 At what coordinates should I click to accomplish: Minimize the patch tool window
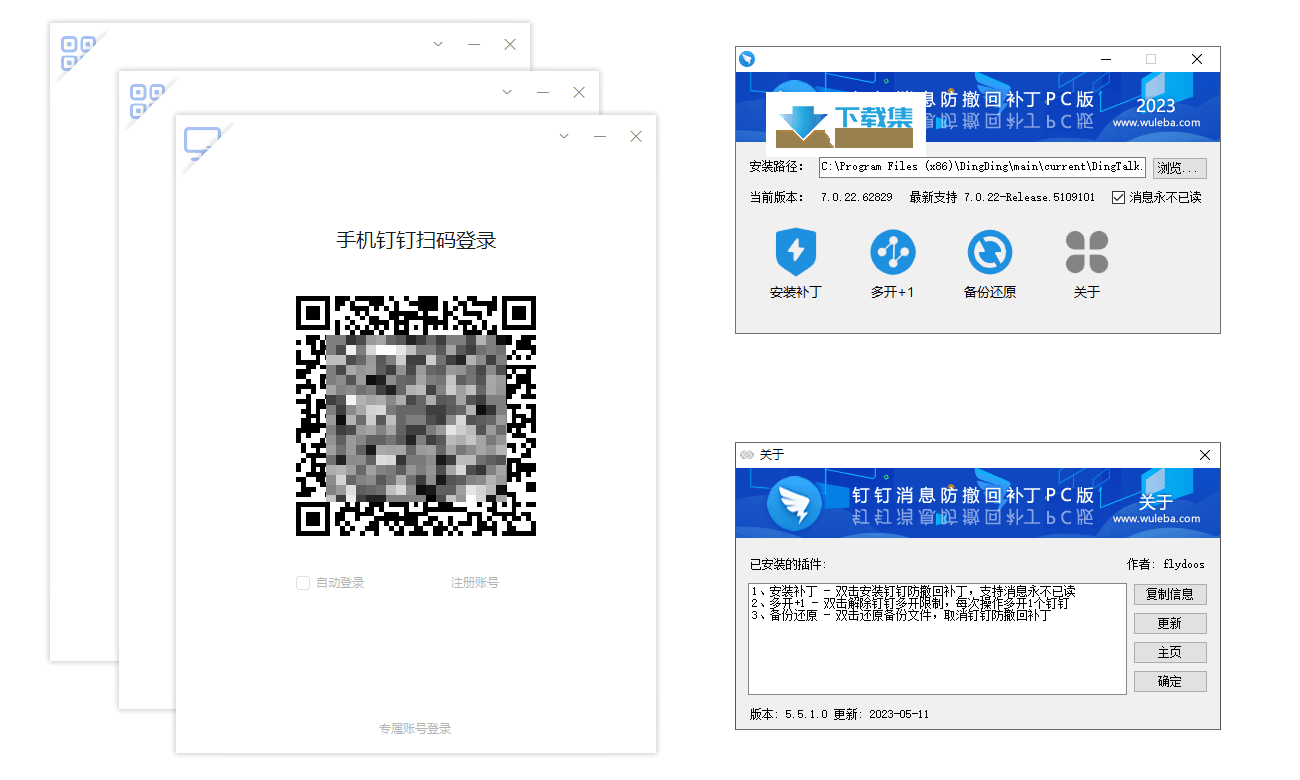[x=1105, y=59]
